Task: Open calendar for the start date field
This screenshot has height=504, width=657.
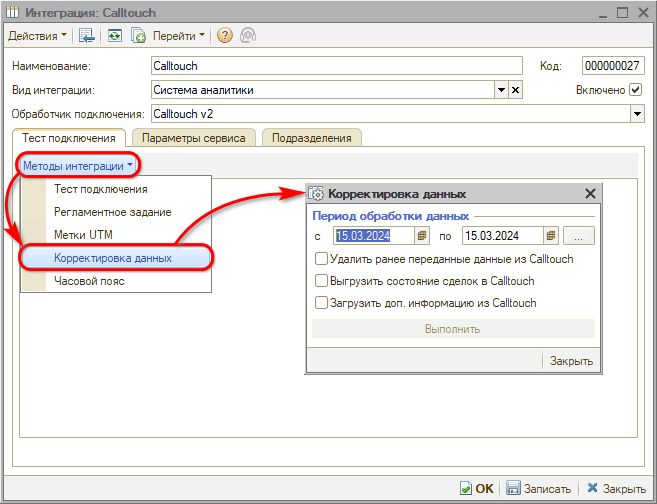Action: (422, 236)
